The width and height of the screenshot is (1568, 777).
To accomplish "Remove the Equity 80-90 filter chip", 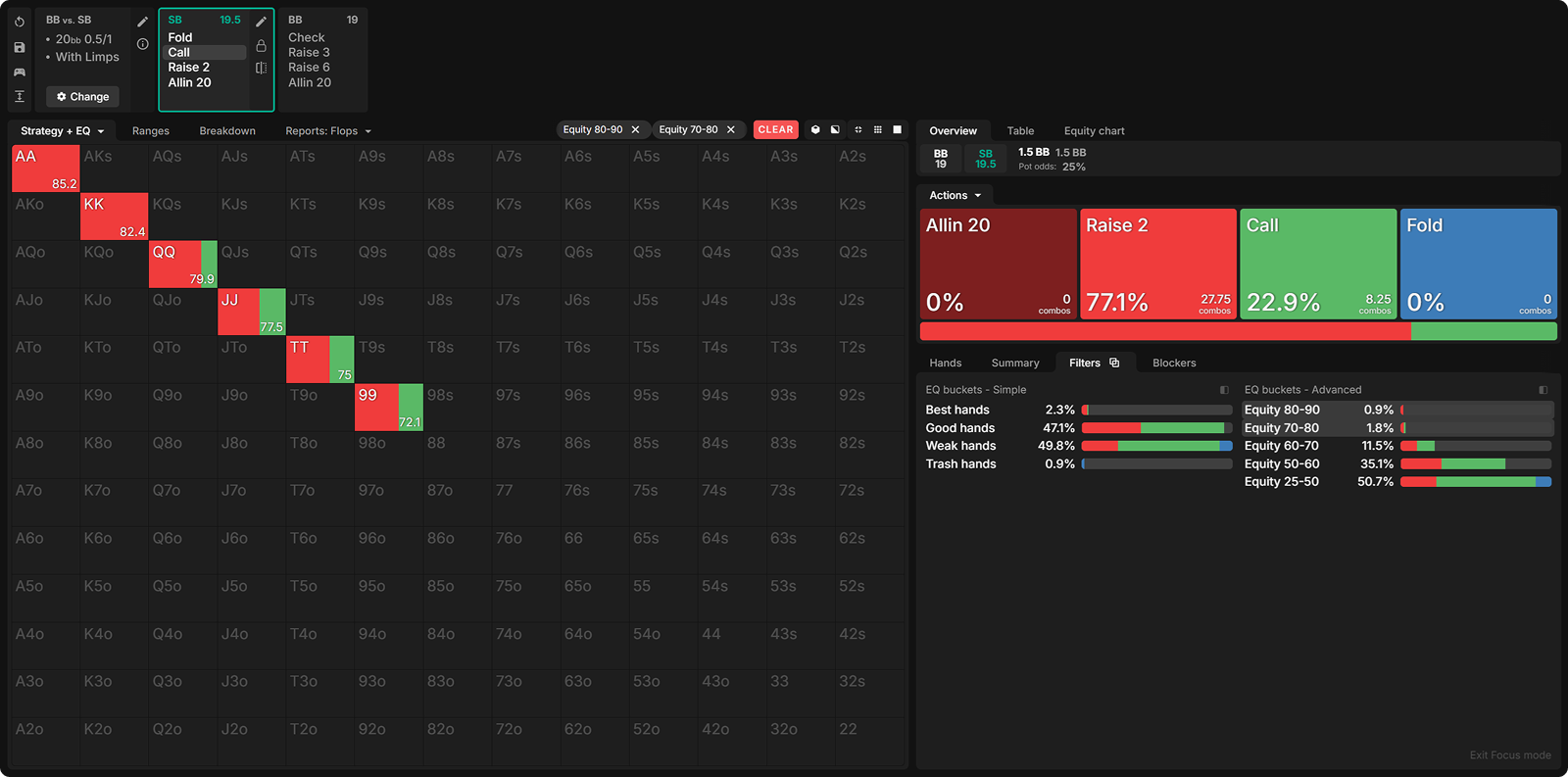I will 635,129.
